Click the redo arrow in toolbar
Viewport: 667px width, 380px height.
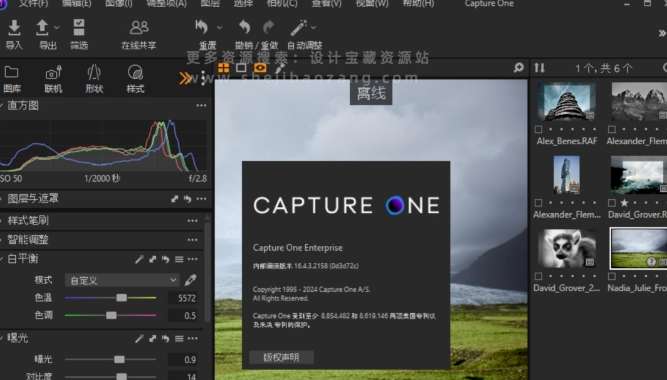tap(269, 27)
